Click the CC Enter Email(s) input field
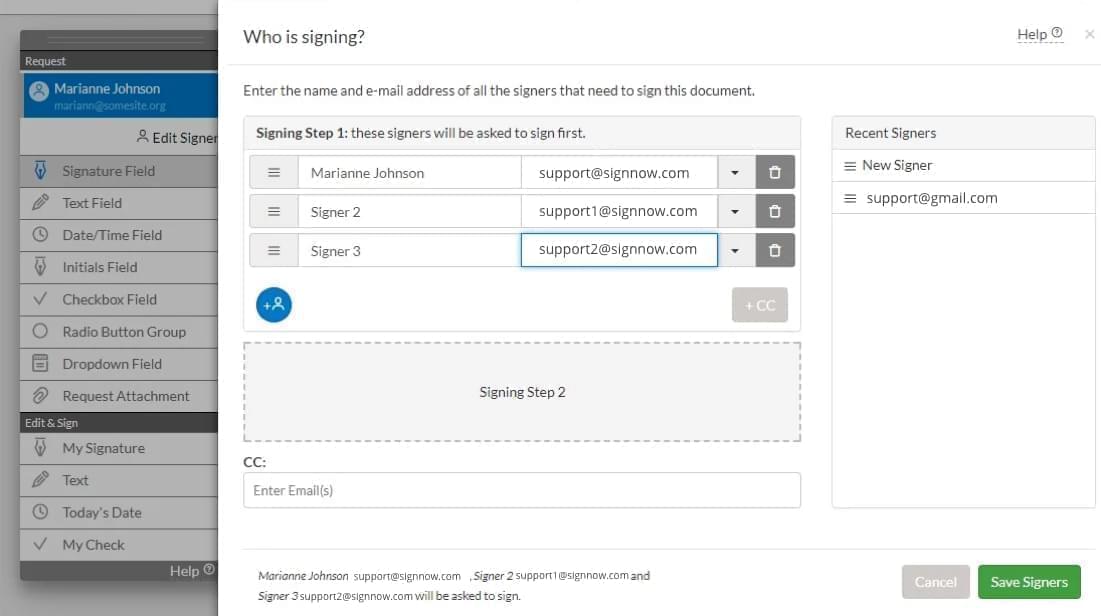Screen dimensions: 1101x616 (522, 490)
